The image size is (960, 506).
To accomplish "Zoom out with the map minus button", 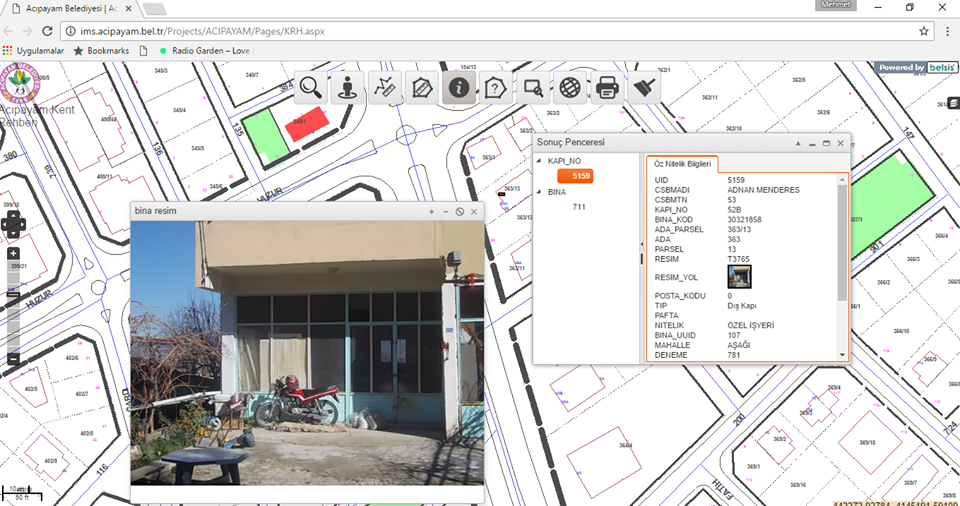I will (13, 359).
